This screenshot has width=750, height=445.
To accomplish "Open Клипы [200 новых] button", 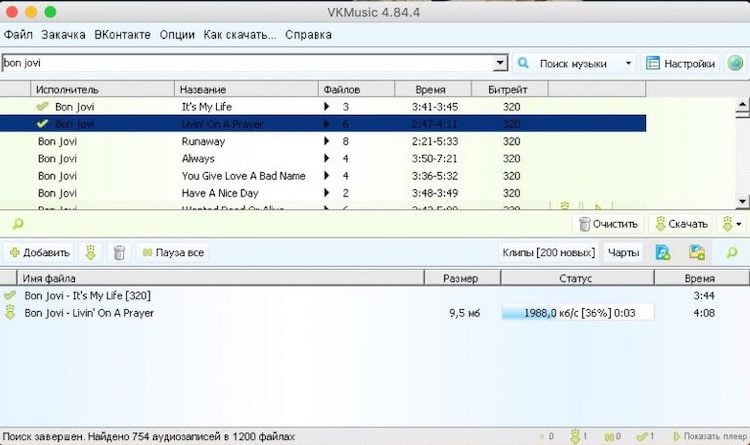I will coord(548,252).
